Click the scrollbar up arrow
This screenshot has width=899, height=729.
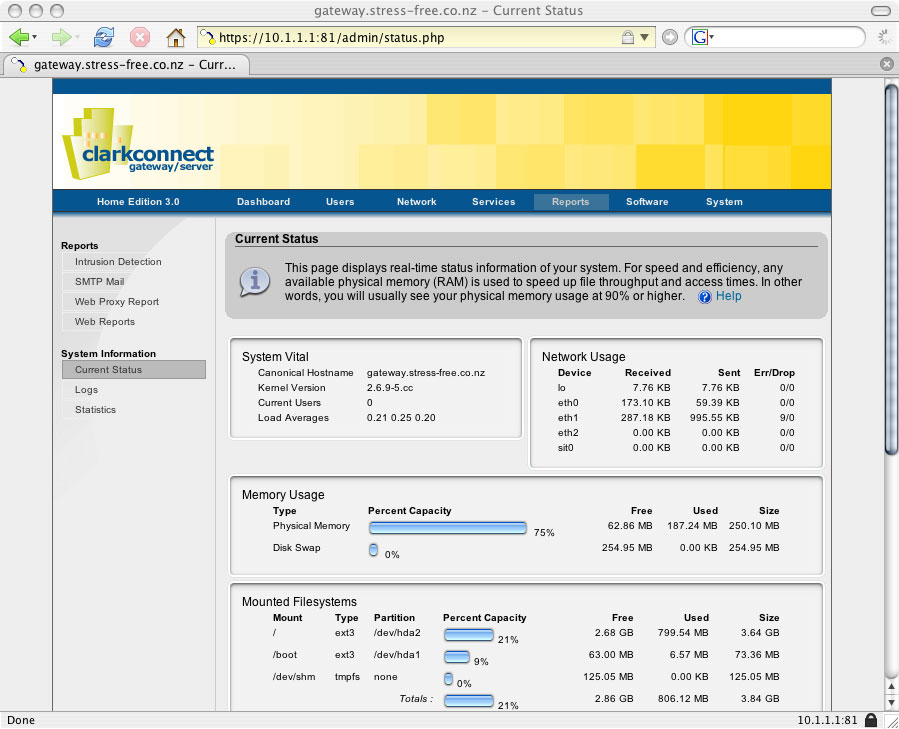[x=892, y=687]
